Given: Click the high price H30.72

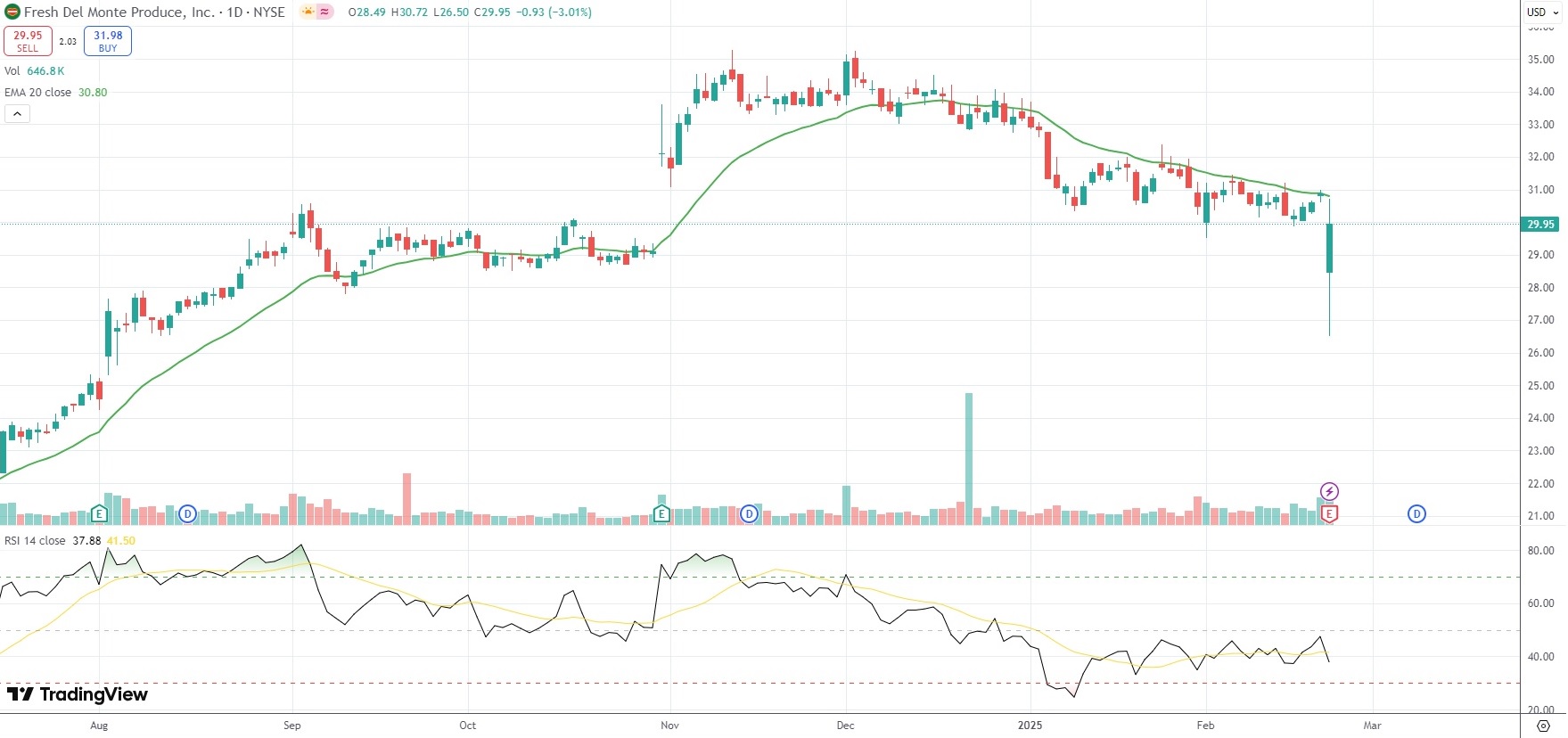Looking at the screenshot, I should point(410,12).
